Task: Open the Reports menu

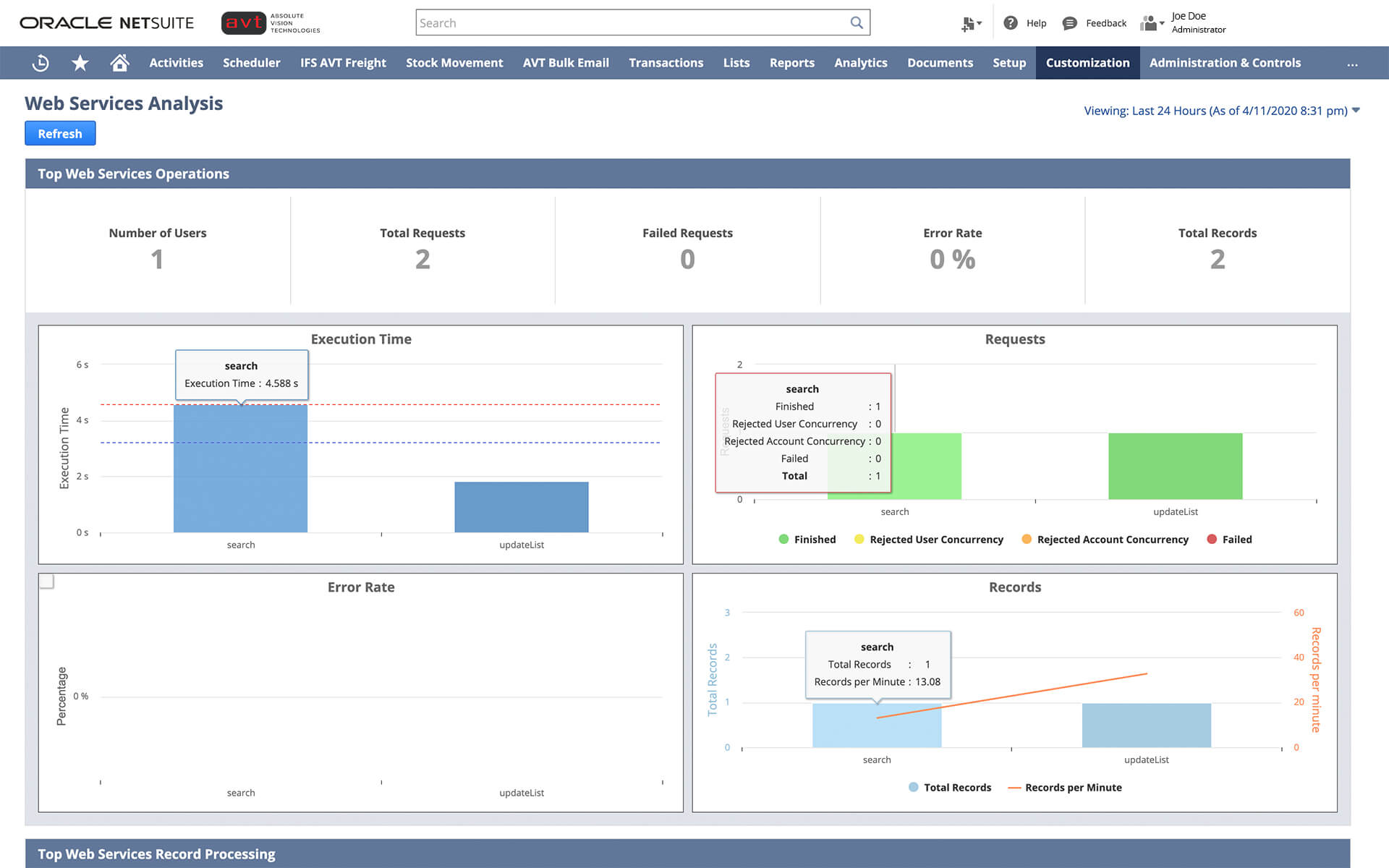Action: (x=791, y=63)
